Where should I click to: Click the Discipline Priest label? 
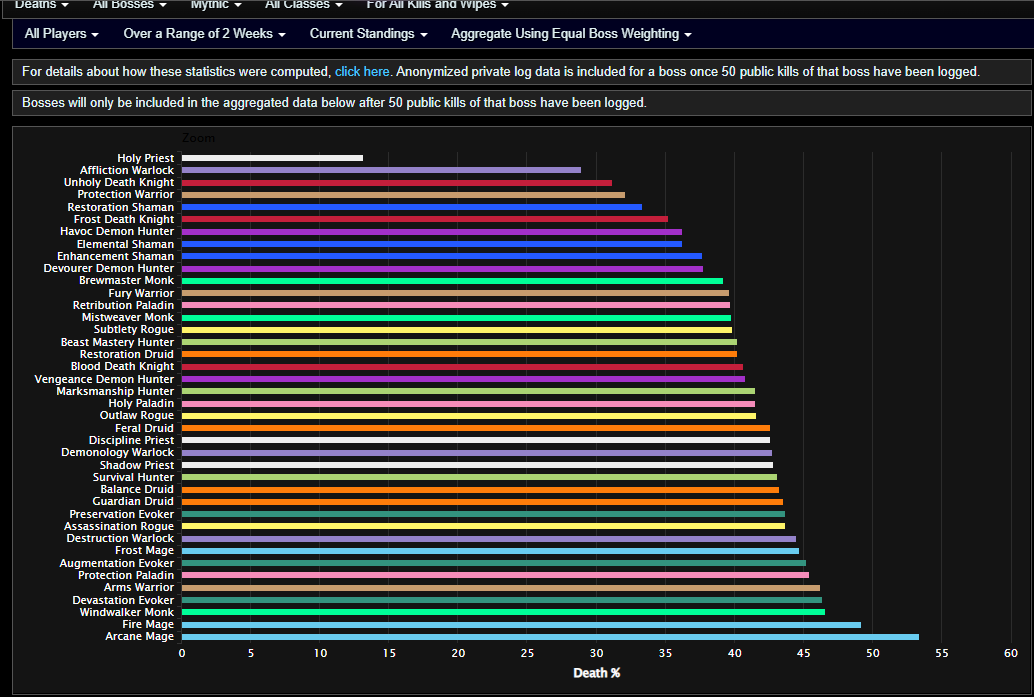point(132,440)
